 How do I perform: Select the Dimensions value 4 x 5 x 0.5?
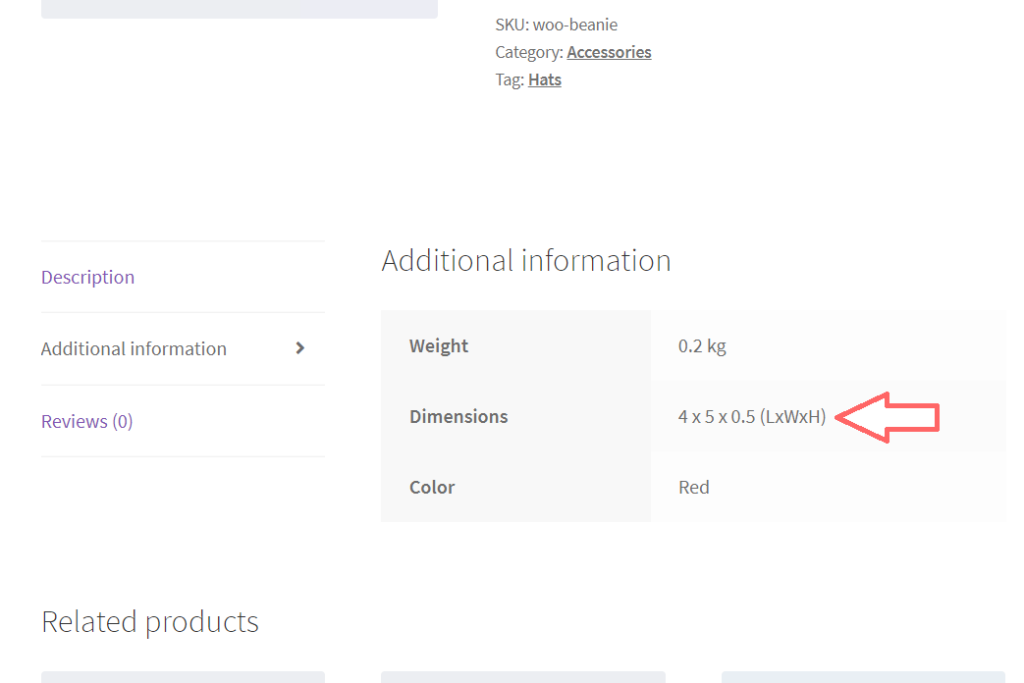[x=752, y=416]
